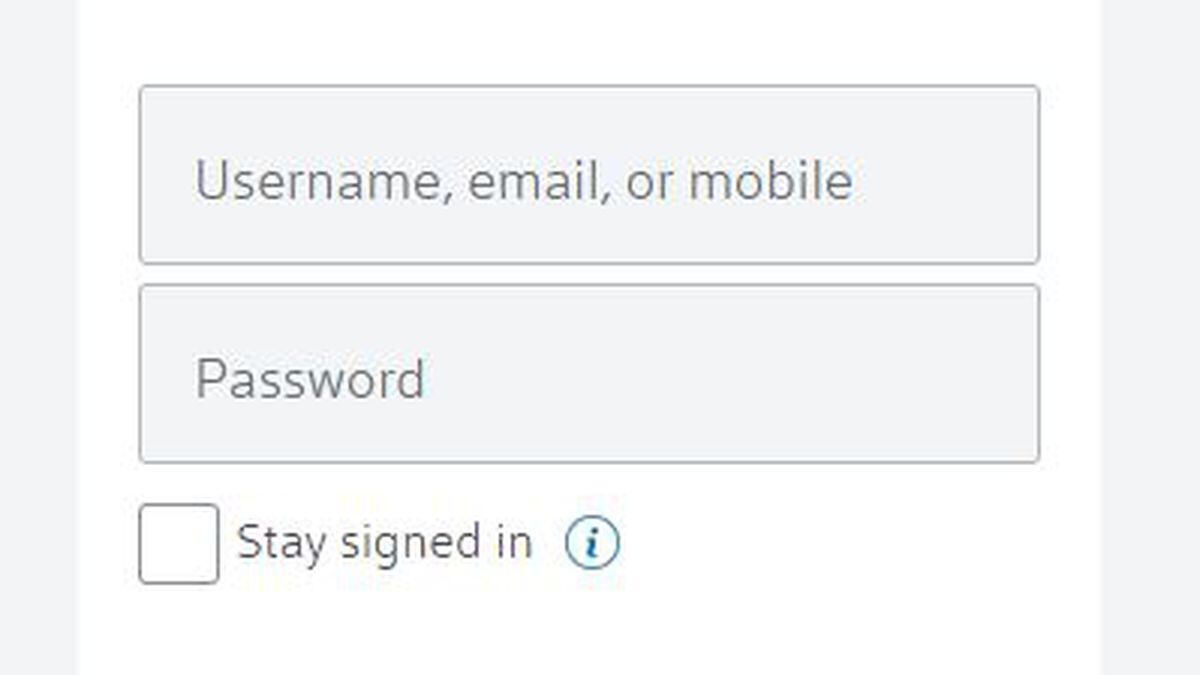
Task: Enable the Stay signed in checkbox
Action: pyautogui.click(x=179, y=544)
